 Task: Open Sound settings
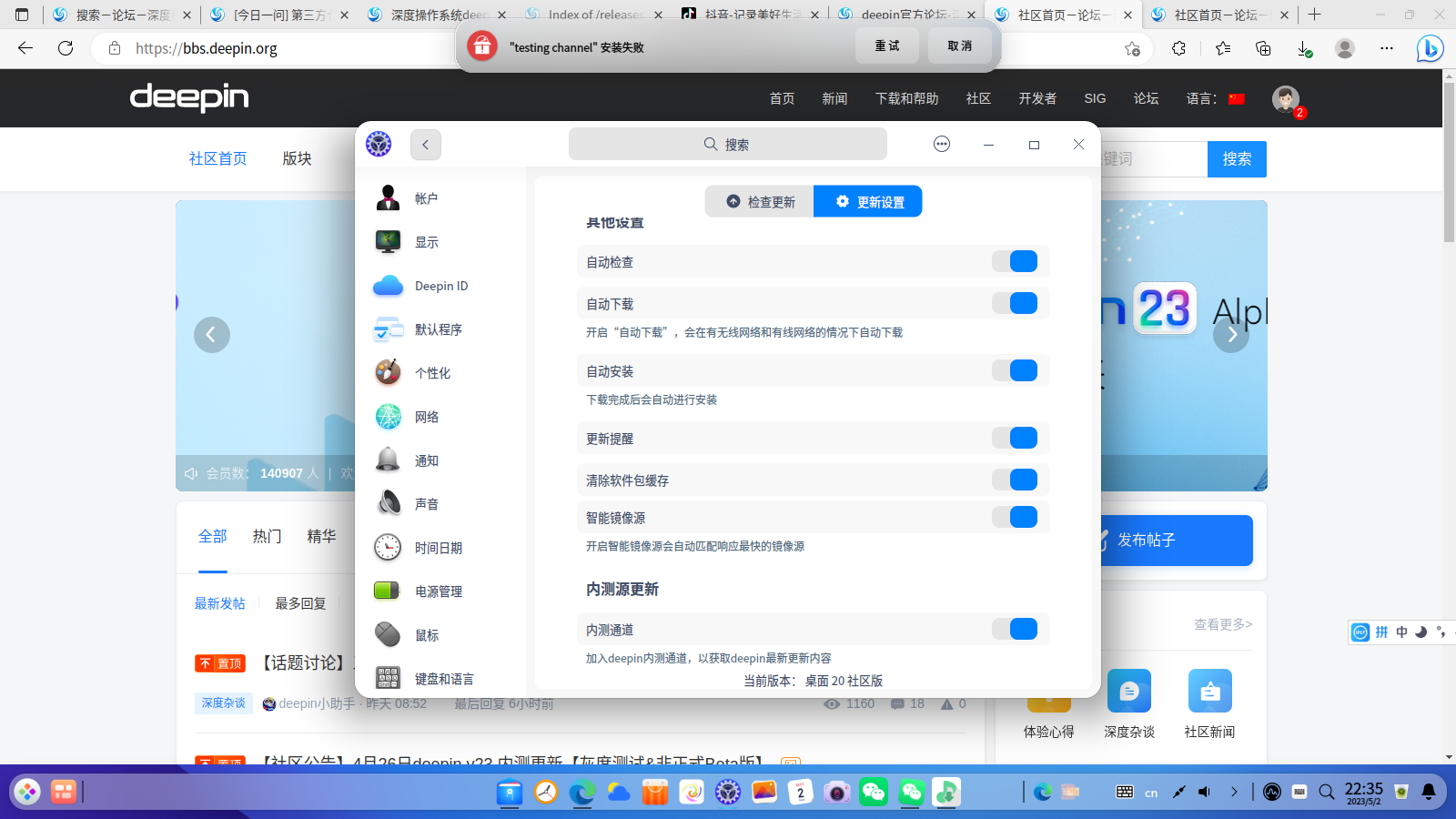coord(428,503)
